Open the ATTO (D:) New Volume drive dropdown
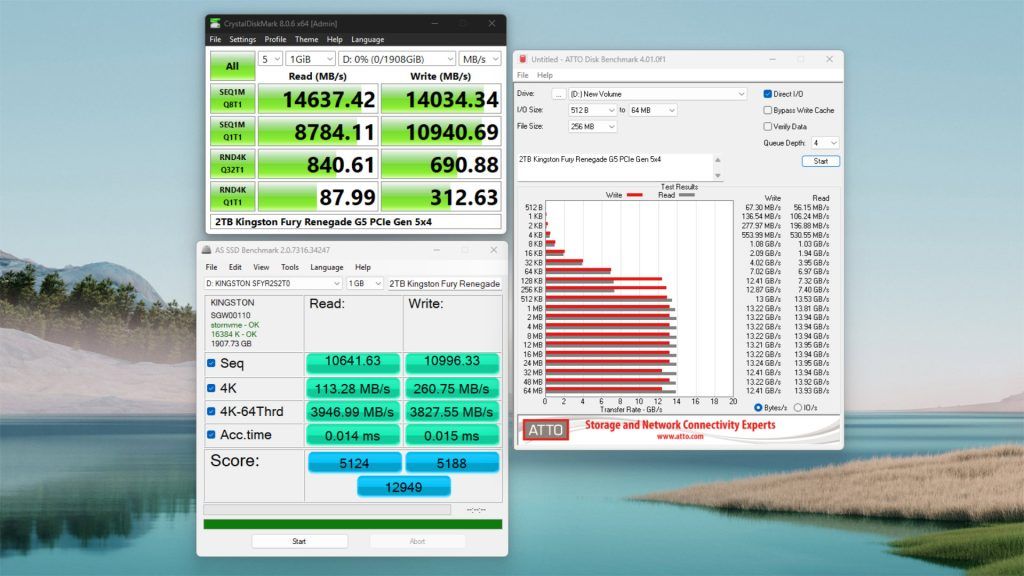This screenshot has width=1024, height=576. point(657,94)
